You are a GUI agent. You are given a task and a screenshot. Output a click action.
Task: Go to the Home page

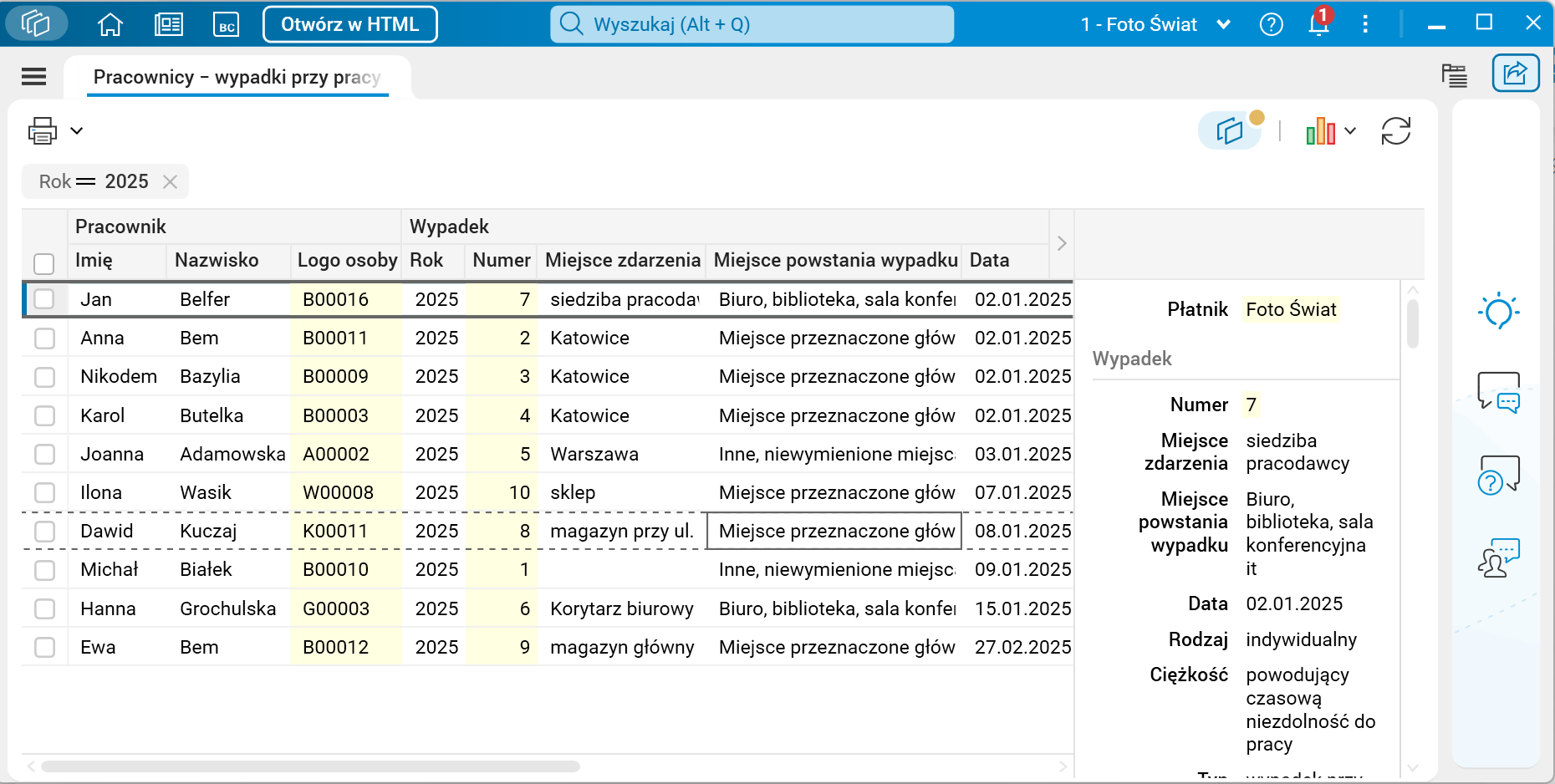click(x=110, y=24)
